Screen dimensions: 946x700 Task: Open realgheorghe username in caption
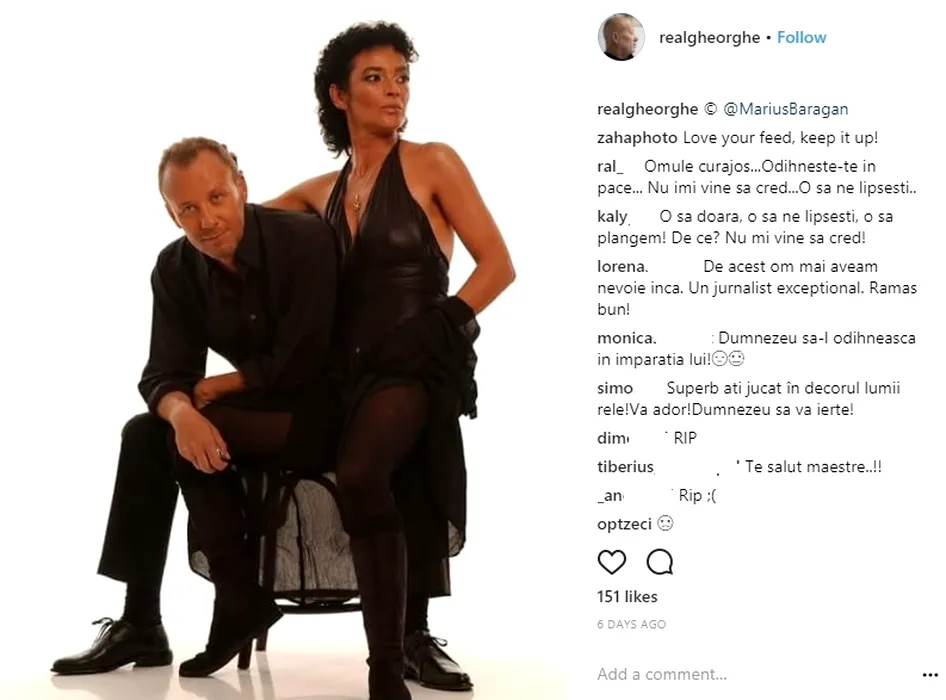pyautogui.click(x=647, y=109)
